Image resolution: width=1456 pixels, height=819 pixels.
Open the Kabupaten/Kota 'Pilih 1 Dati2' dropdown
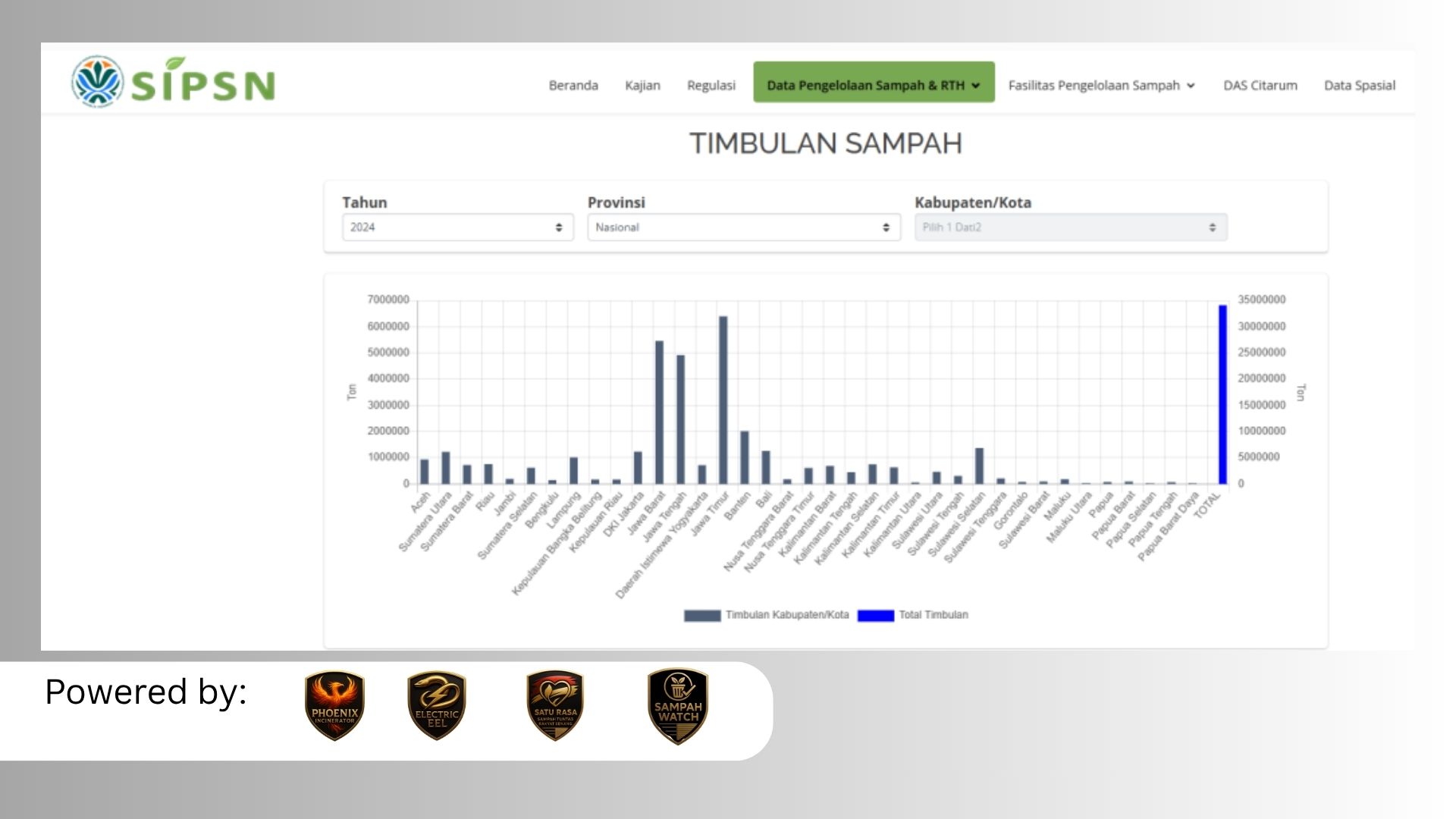tap(1071, 227)
